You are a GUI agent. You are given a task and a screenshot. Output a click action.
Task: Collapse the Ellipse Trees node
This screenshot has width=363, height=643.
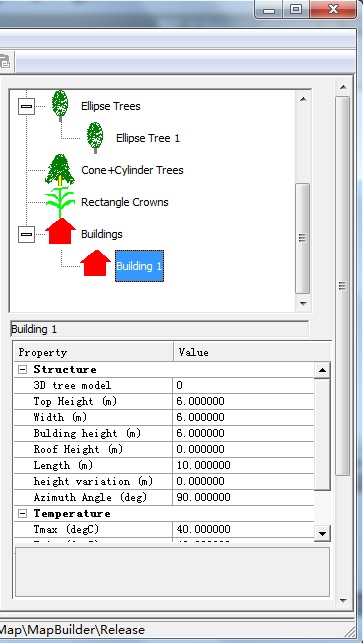pos(26,106)
